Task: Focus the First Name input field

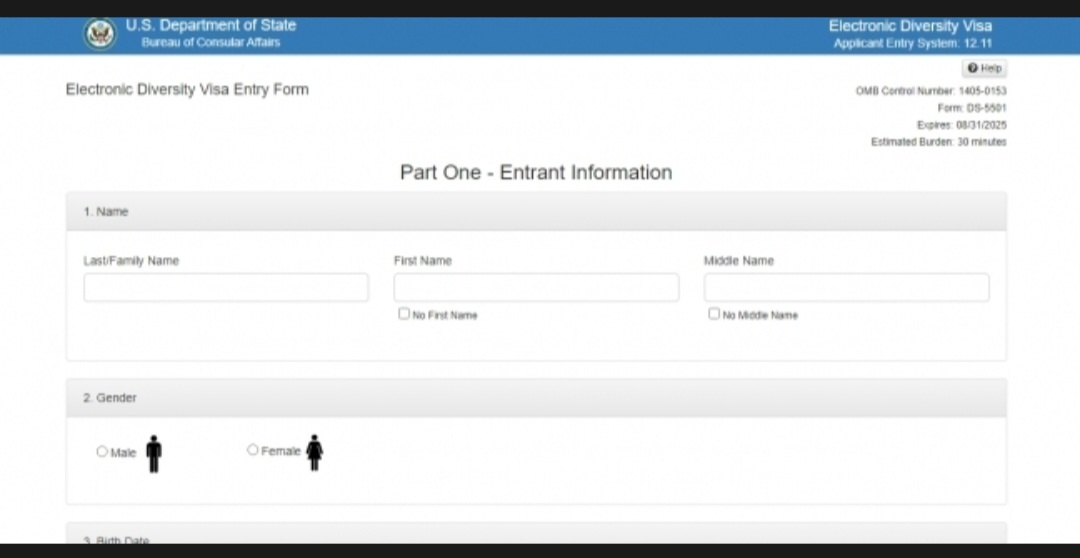Action: tap(536, 287)
